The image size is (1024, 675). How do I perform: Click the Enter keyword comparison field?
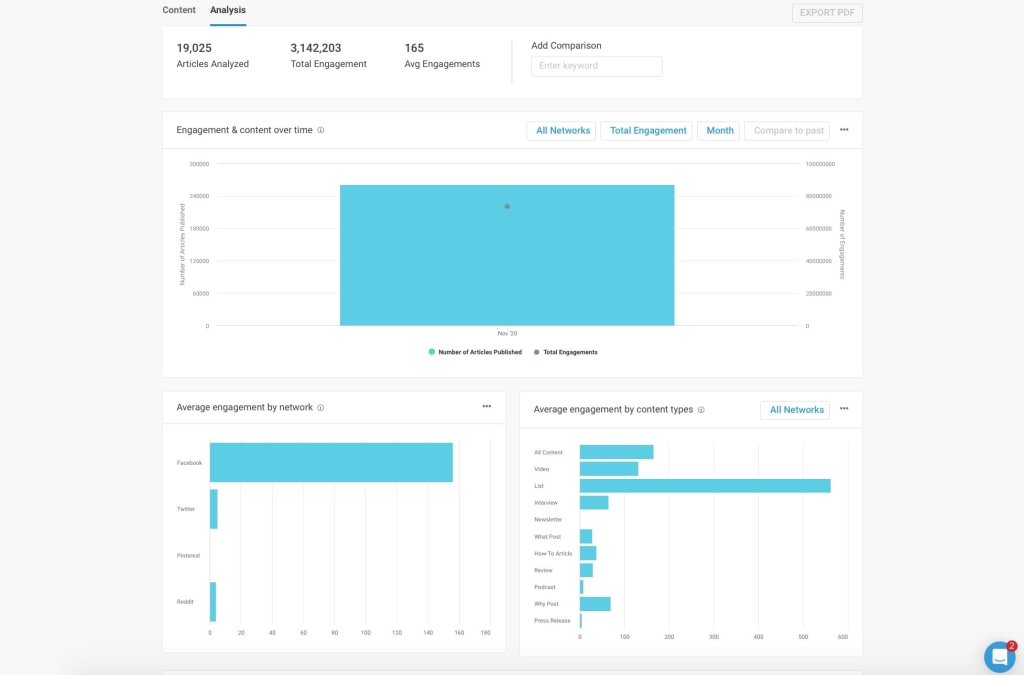coord(596,66)
